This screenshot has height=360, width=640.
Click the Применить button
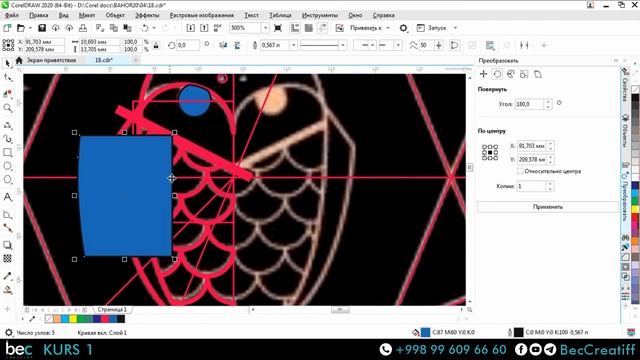pyautogui.click(x=548, y=207)
